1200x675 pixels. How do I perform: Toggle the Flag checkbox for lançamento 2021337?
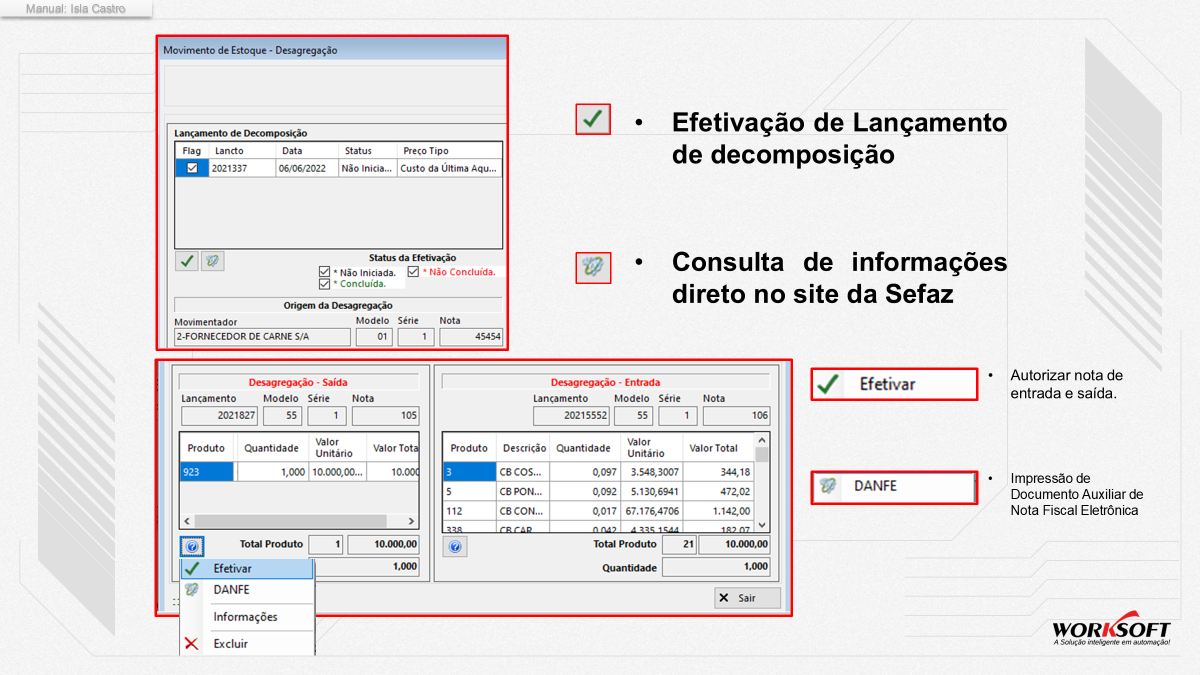[x=192, y=169]
